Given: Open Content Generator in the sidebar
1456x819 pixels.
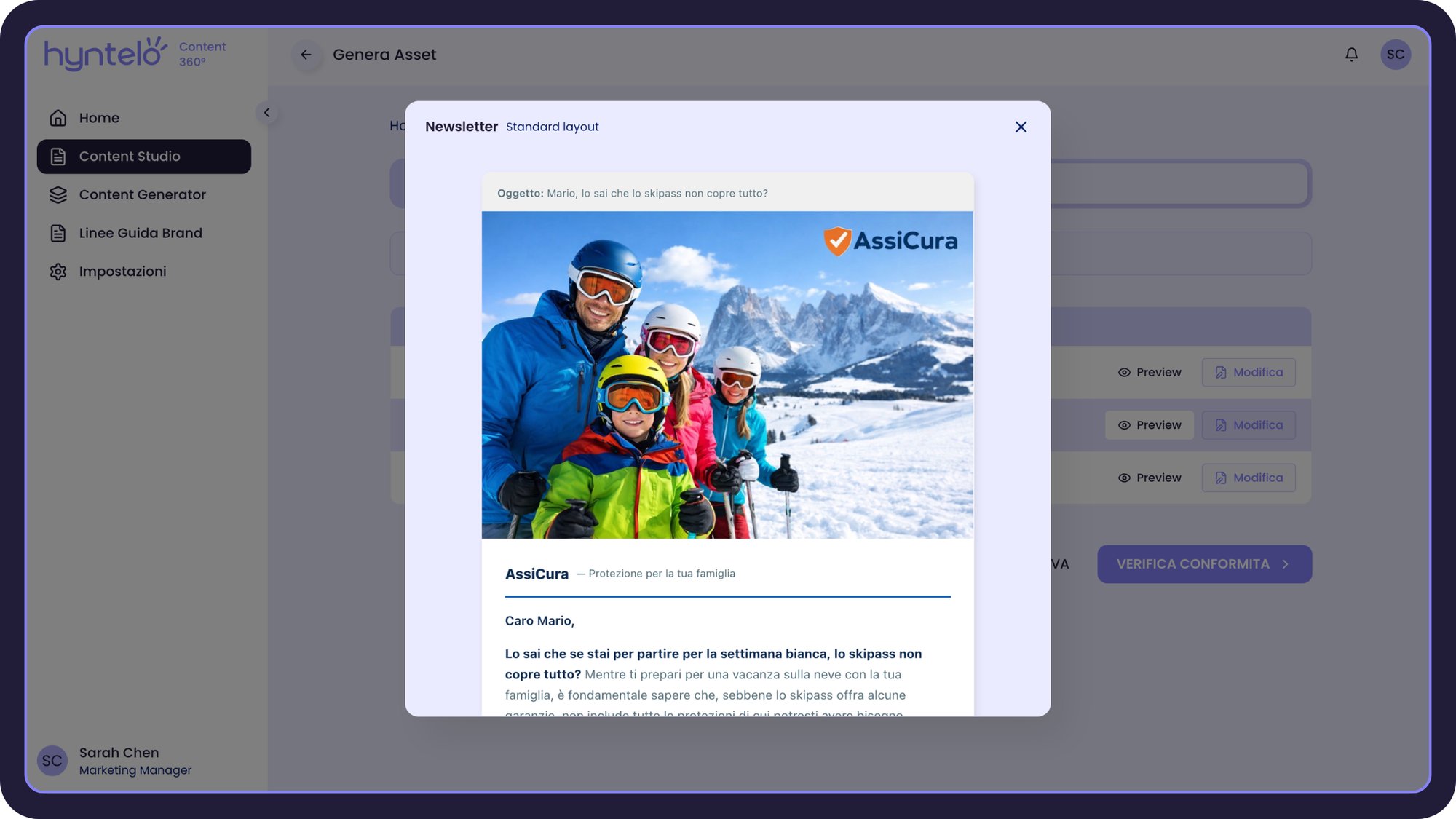Looking at the screenshot, I should coord(144,194).
